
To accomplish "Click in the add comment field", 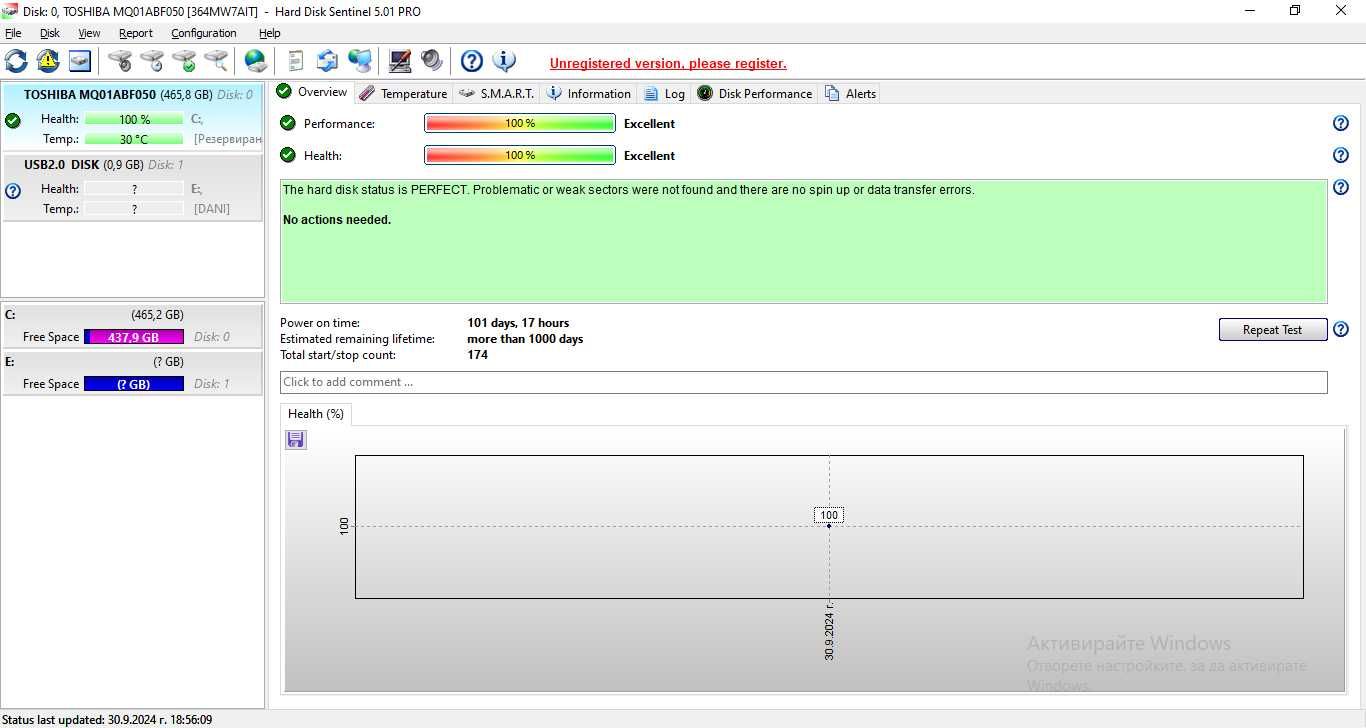I will tap(804, 382).
